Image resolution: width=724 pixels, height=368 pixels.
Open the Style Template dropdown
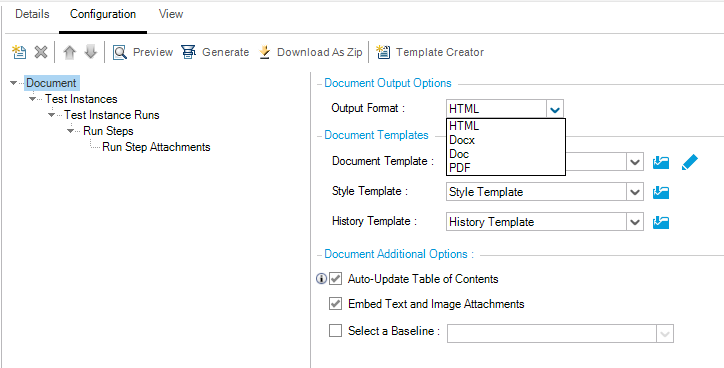(635, 192)
